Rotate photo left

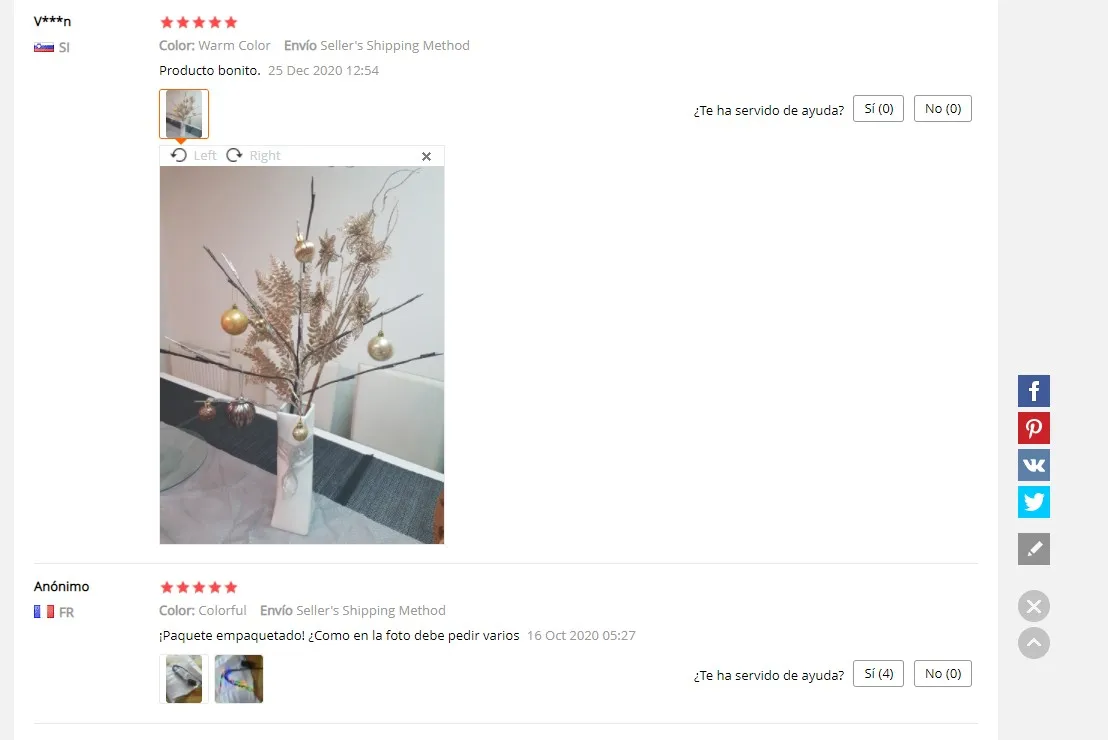pos(193,155)
